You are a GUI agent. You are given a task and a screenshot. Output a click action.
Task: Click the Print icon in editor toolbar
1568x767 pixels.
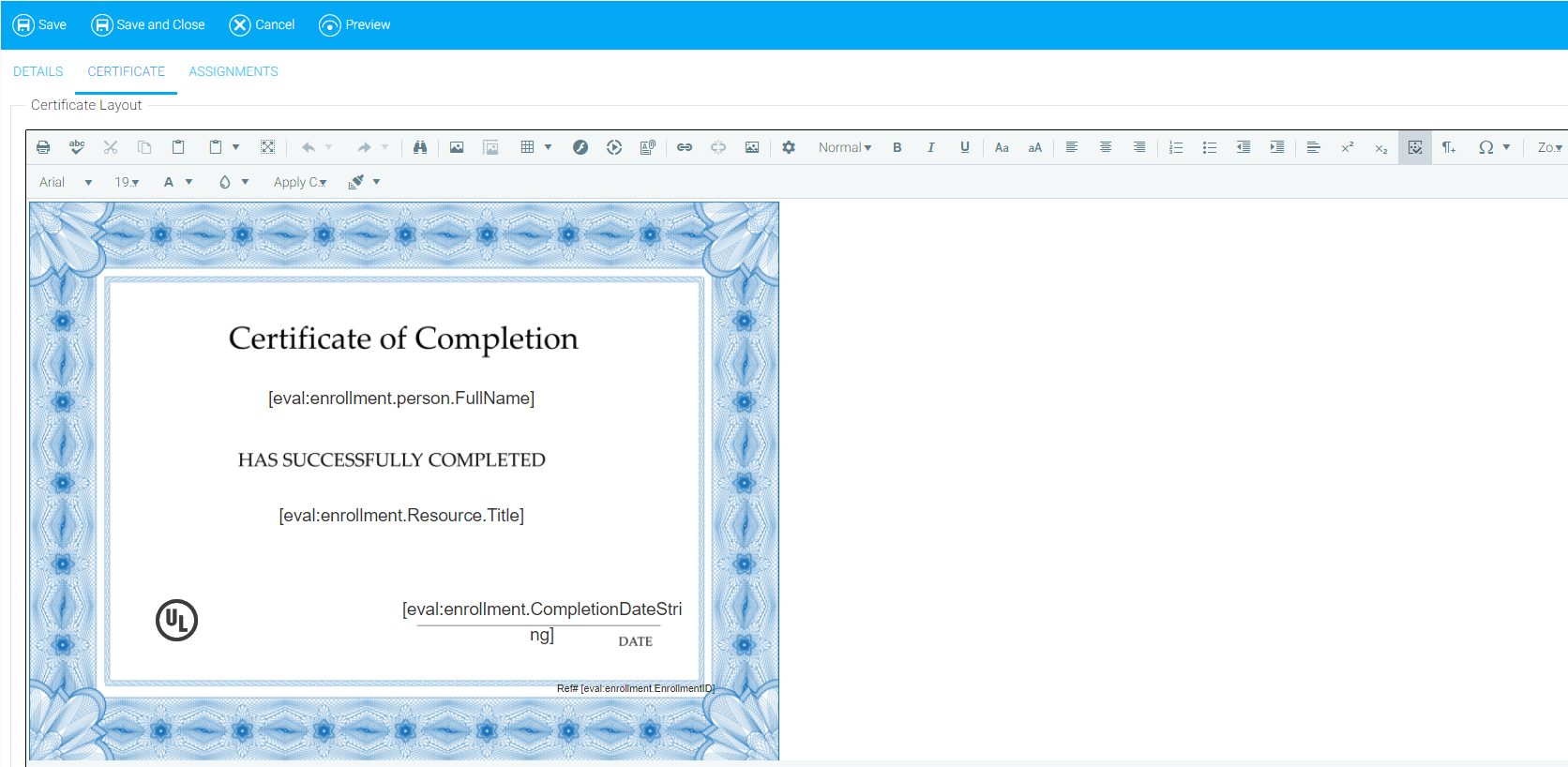pyautogui.click(x=43, y=147)
